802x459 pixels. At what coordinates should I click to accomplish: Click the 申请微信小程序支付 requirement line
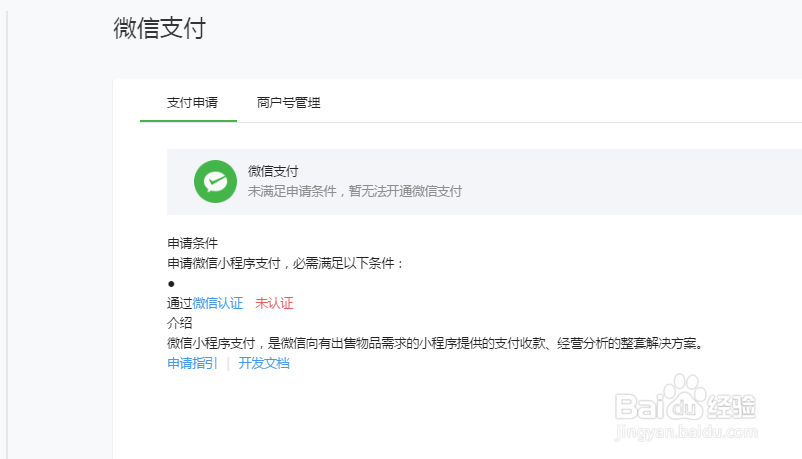point(285,264)
